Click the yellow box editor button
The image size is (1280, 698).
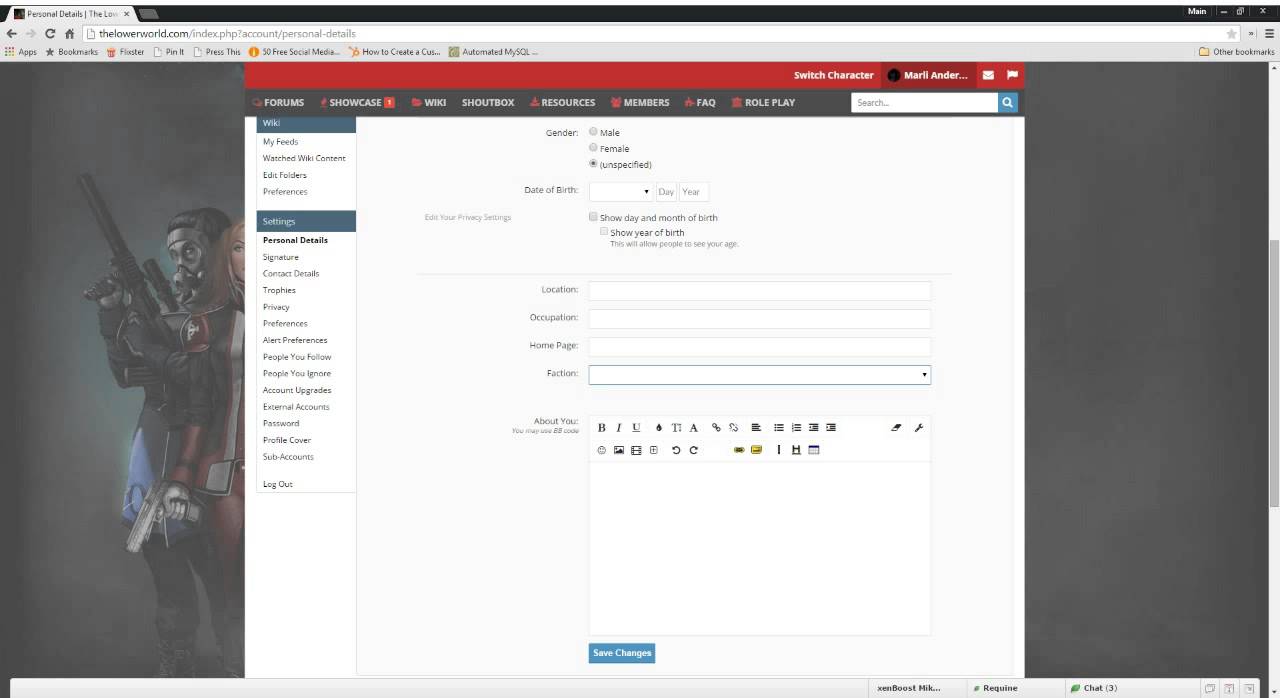point(756,450)
